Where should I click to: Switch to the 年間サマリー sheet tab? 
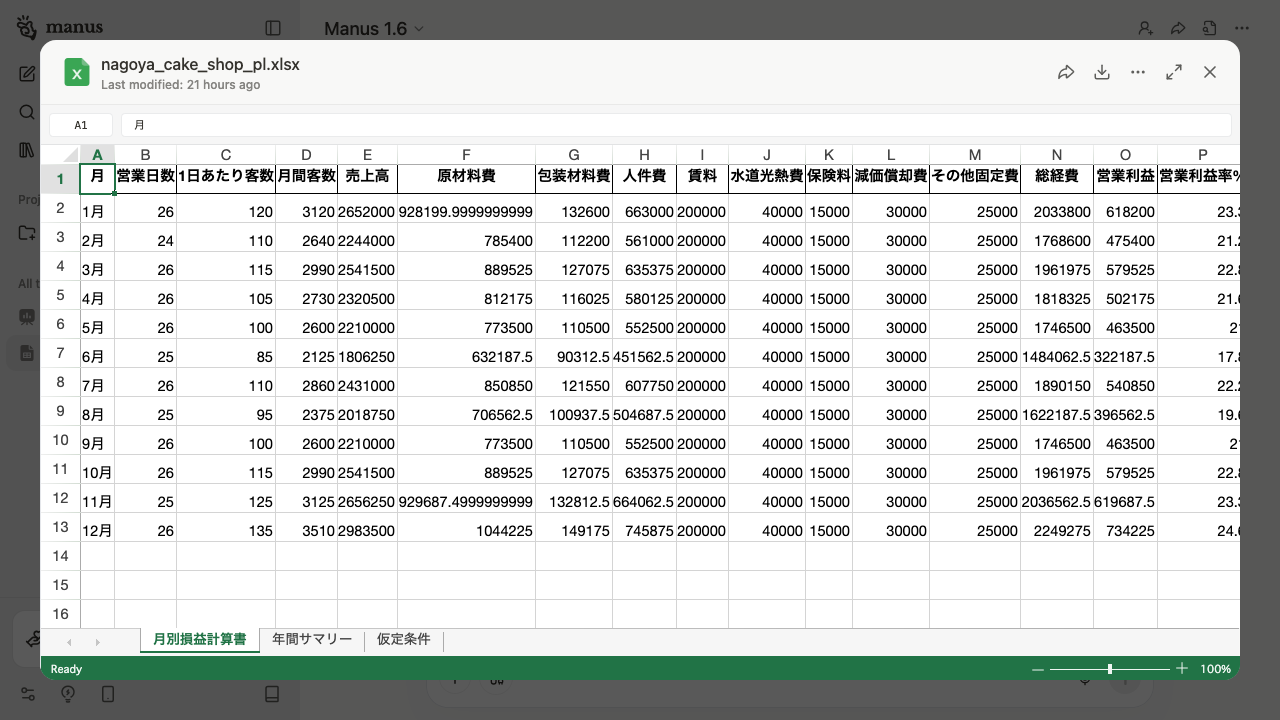click(x=312, y=639)
